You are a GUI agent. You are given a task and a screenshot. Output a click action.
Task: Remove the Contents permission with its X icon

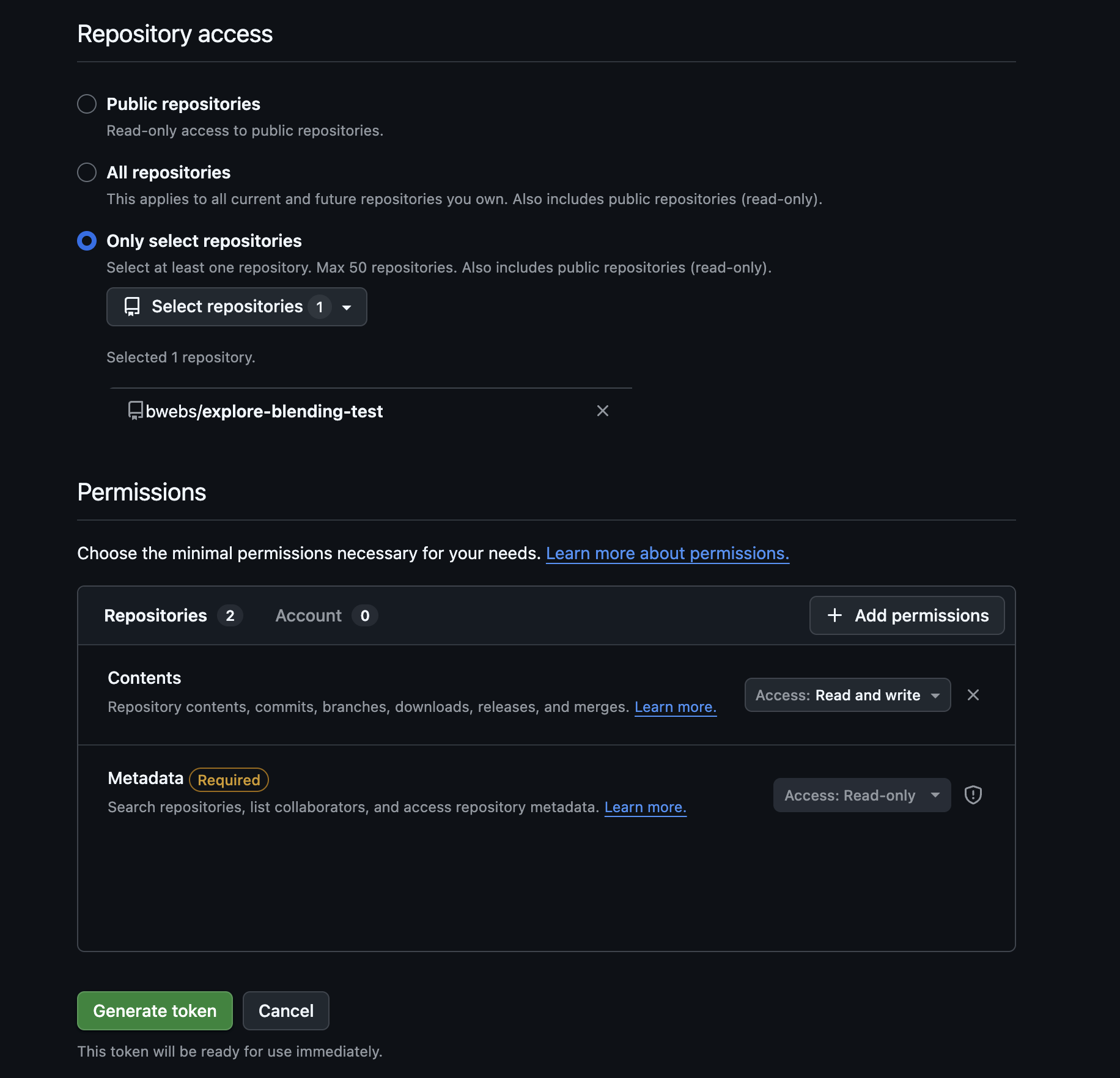[973, 695]
